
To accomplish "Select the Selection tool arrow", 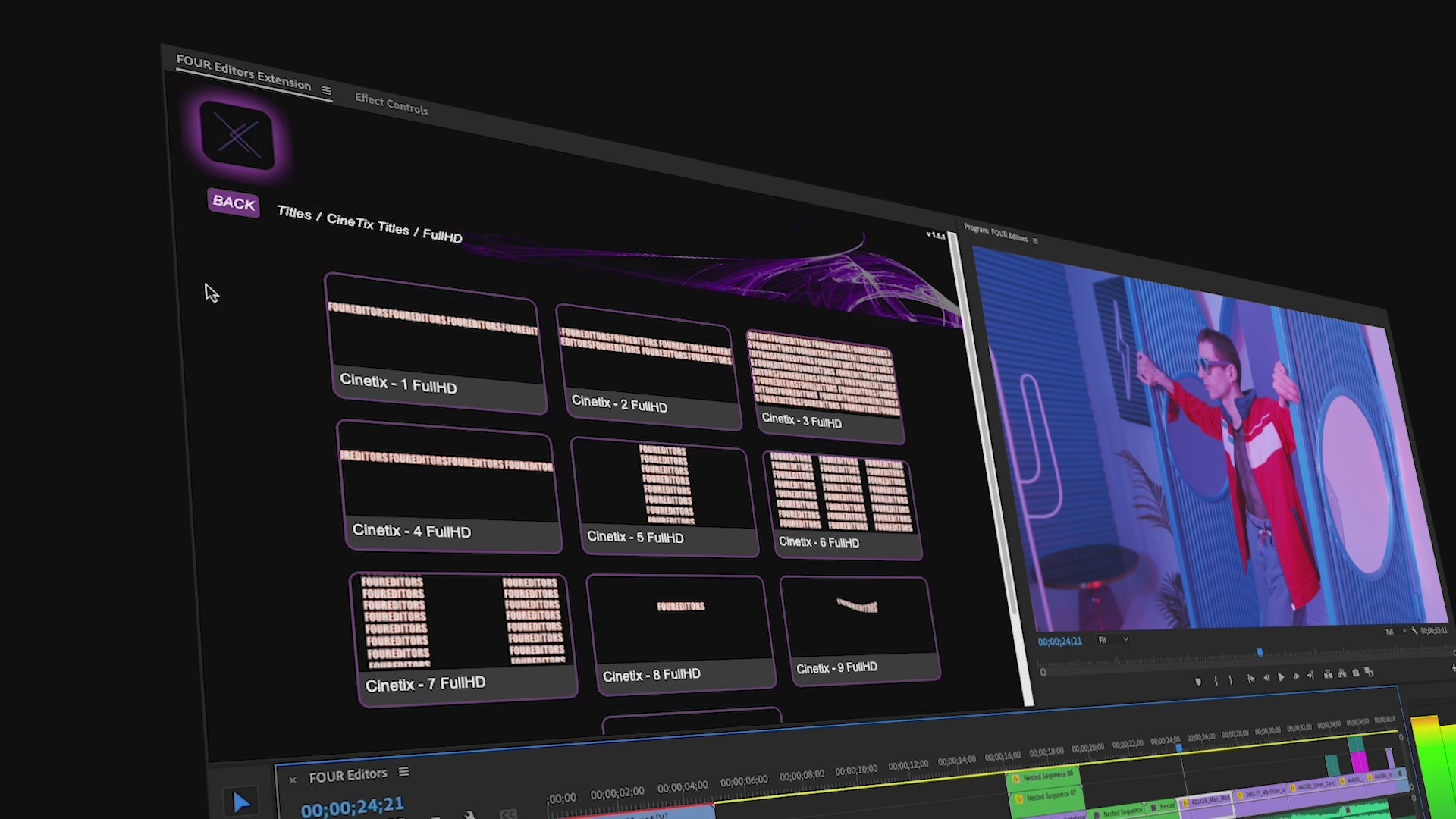I will pos(241,802).
